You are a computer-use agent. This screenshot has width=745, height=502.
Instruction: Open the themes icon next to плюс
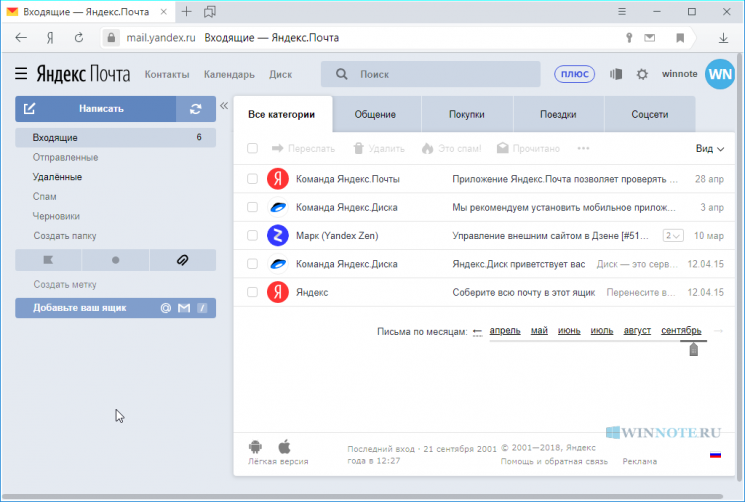[616, 74]
